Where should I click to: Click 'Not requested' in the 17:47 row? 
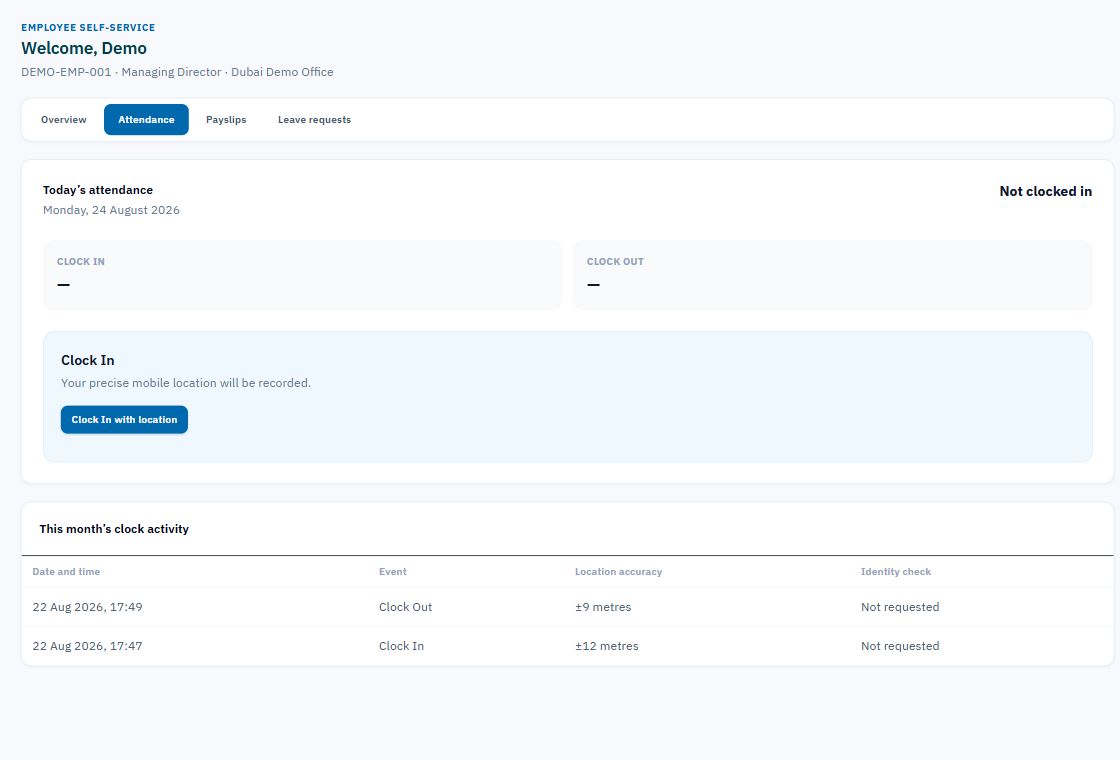tap(900, 646)
